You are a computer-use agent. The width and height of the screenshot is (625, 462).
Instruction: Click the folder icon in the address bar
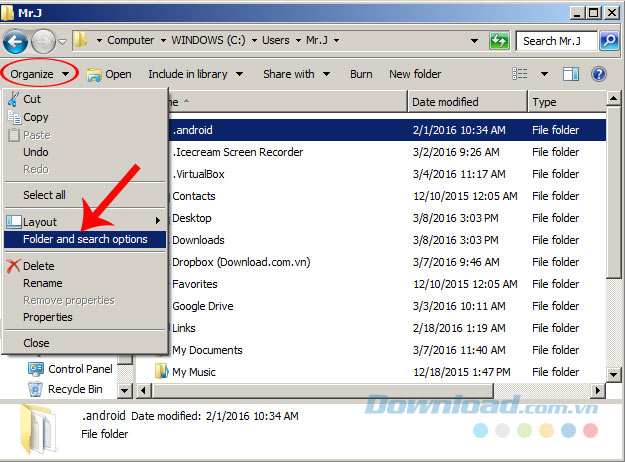pyautogui.click(x=81, y=40)
